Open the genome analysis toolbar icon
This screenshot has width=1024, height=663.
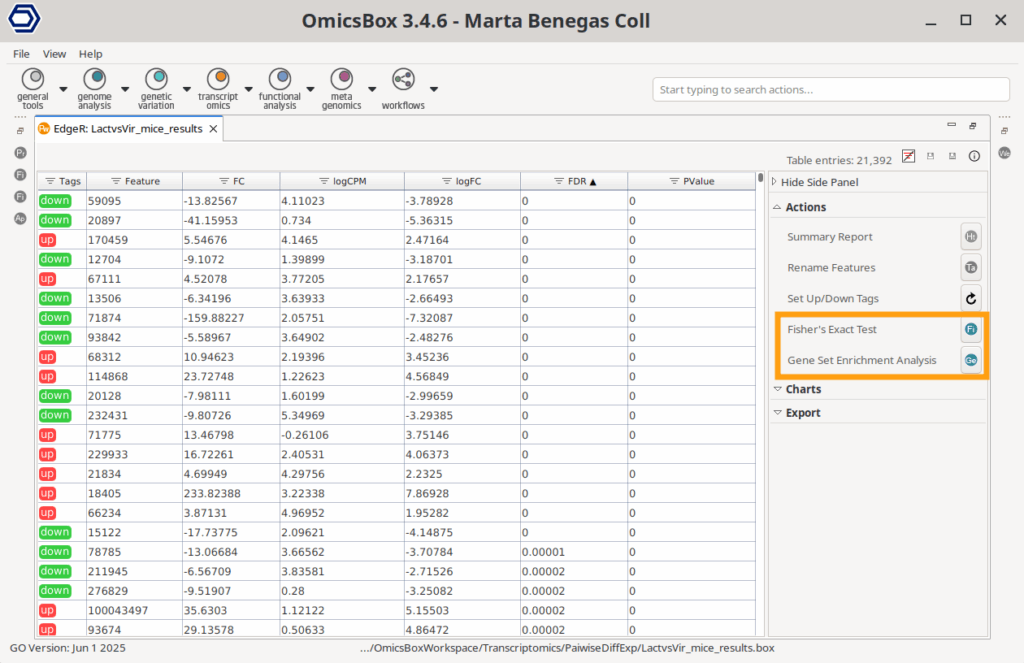[x=95, y=80]
